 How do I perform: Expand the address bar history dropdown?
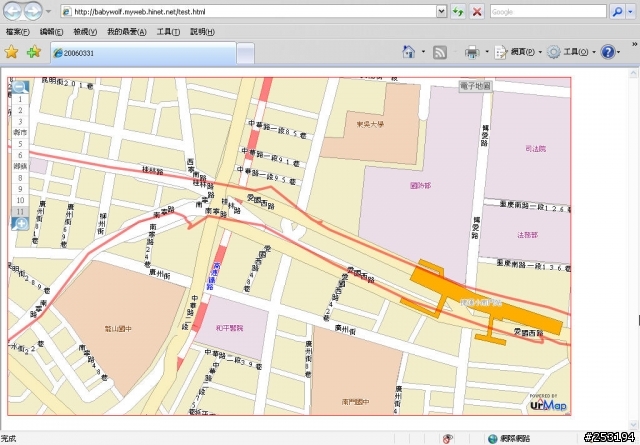441,12
